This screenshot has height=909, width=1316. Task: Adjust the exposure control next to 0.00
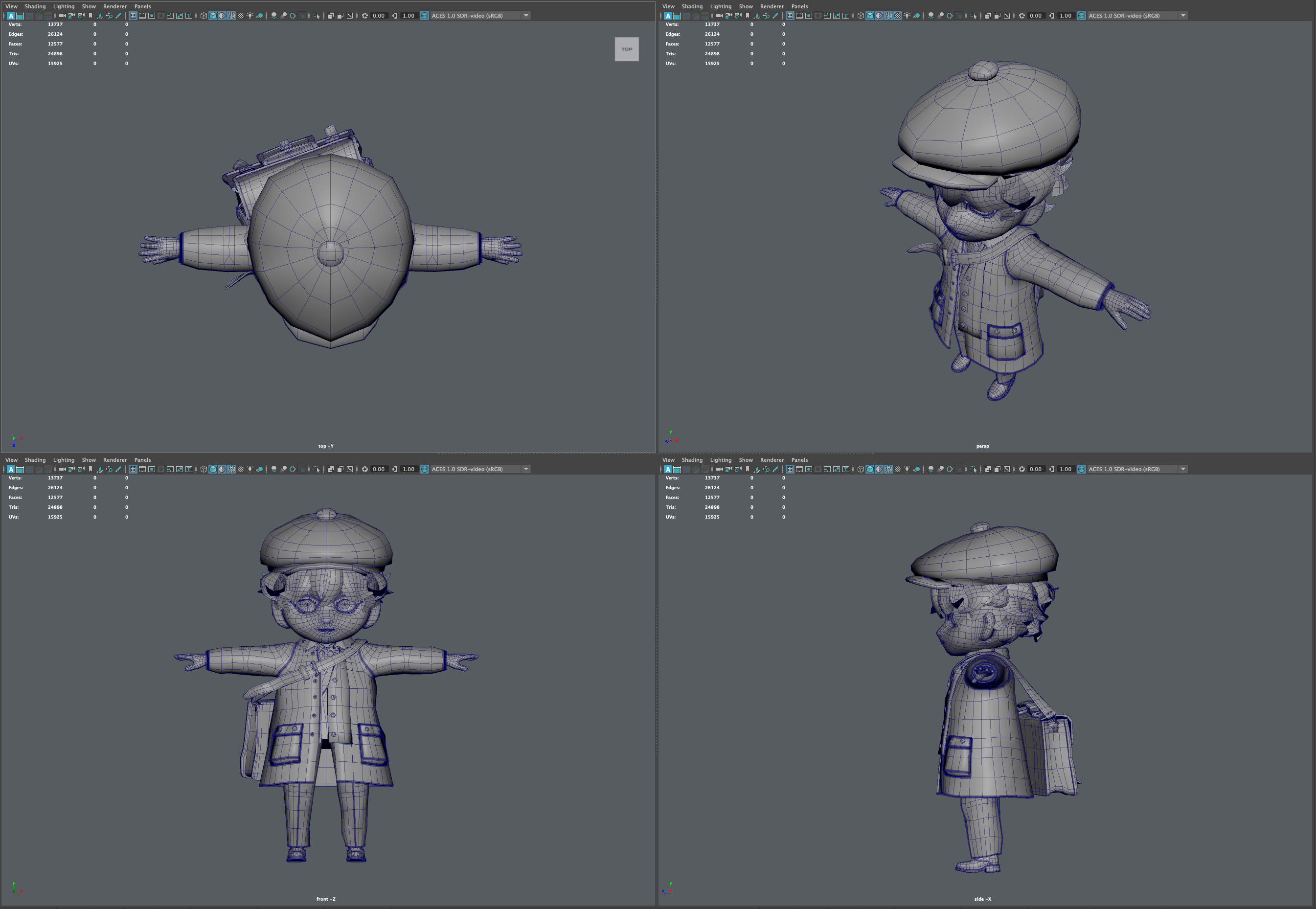click(365, 15)
